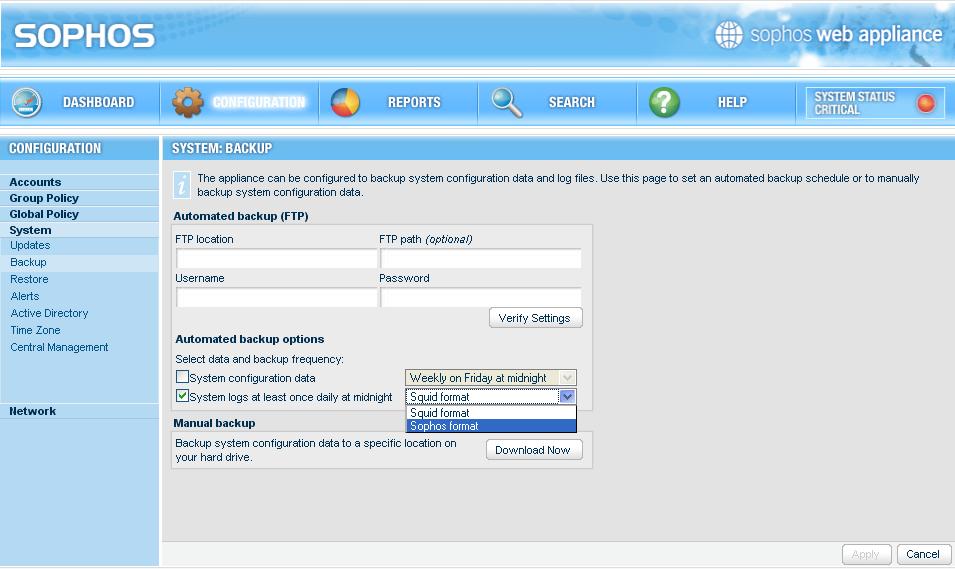Open the Reports tab
The image size is (955, 569).
pos(398,102)
